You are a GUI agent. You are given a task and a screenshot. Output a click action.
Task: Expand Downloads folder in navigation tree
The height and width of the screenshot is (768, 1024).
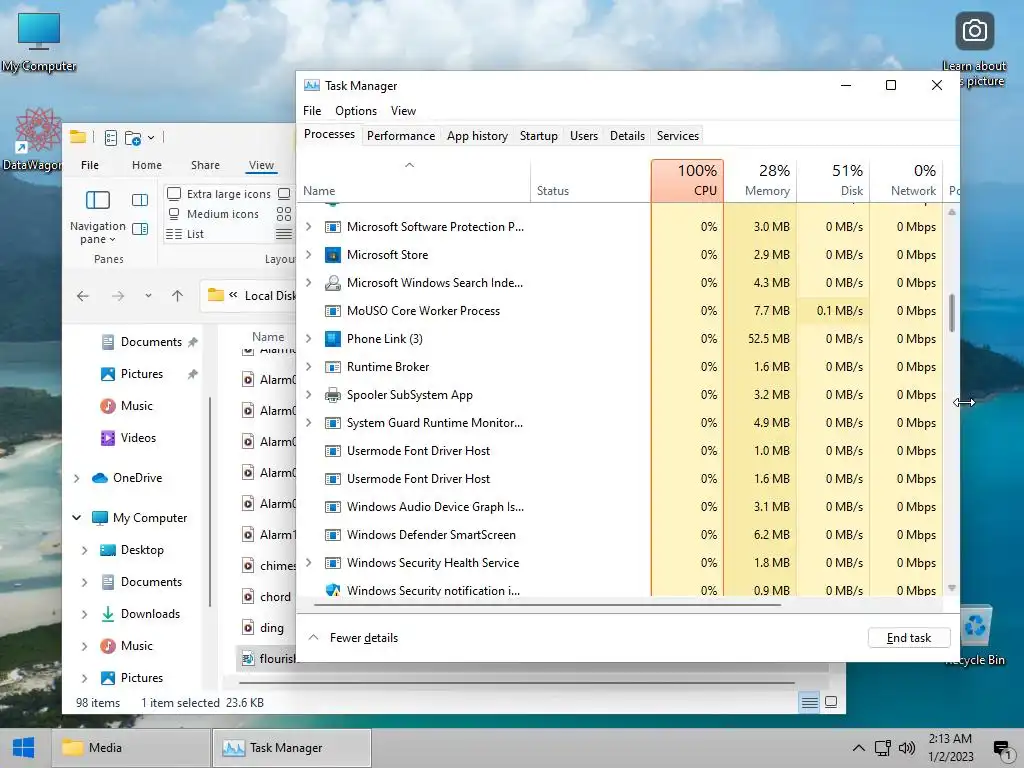pos(84,614)
